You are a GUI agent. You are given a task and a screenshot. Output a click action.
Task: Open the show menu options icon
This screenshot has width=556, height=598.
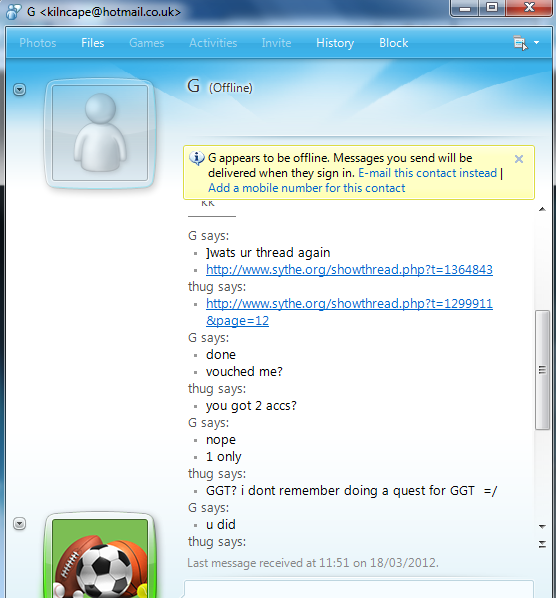pyautogui.click(x=520, y=43)
